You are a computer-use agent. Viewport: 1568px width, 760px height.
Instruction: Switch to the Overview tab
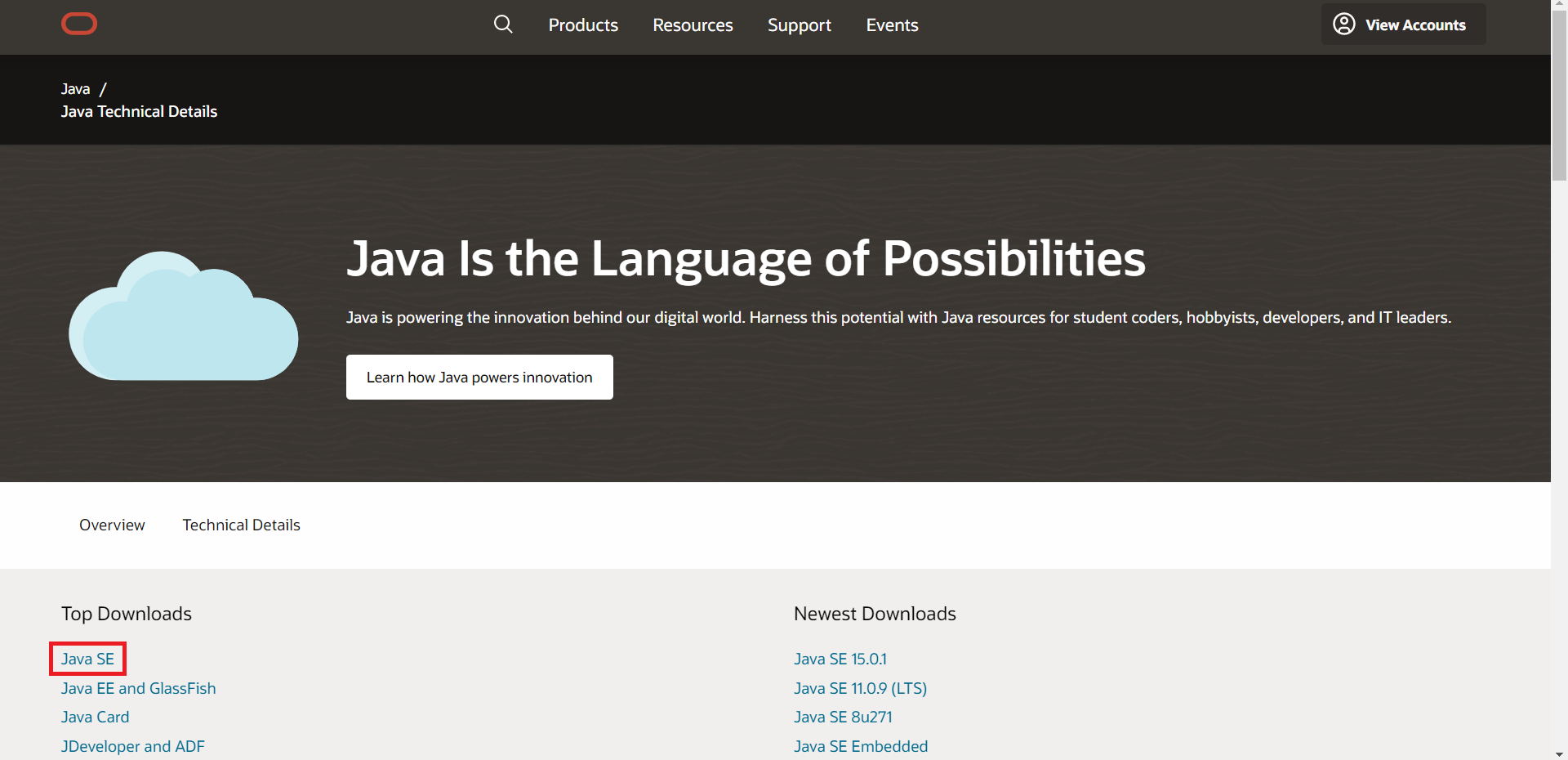[x=112, y=525]
